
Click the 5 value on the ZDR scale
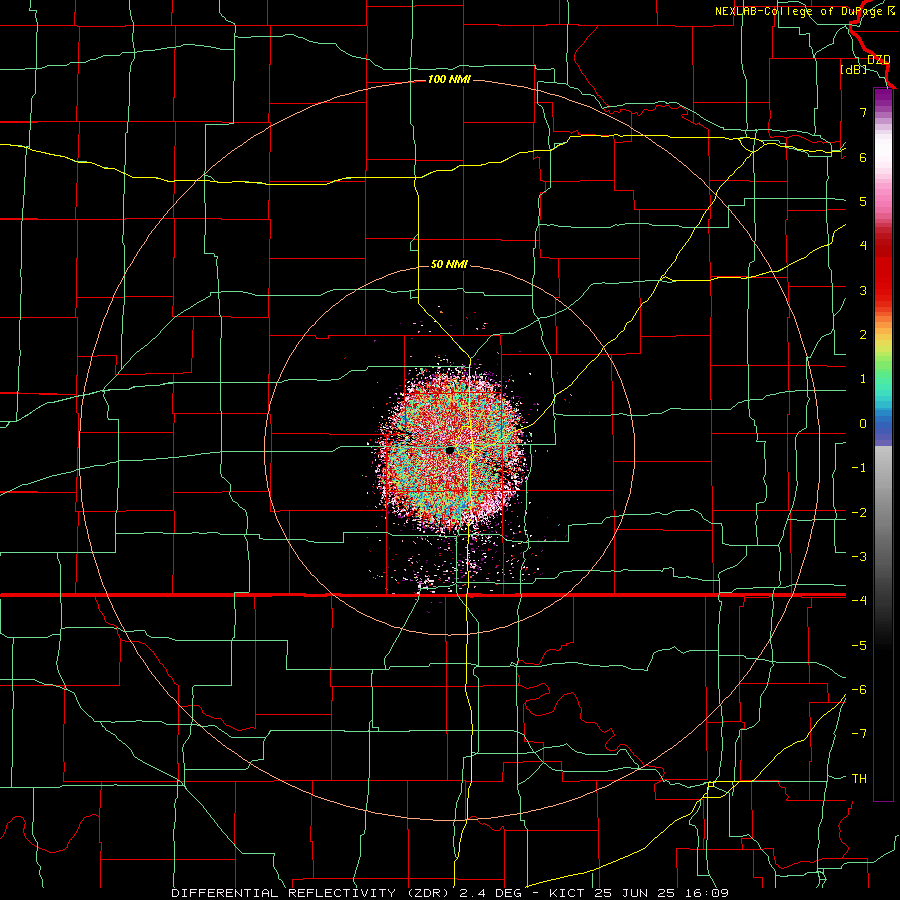click(x=863, y=201)
